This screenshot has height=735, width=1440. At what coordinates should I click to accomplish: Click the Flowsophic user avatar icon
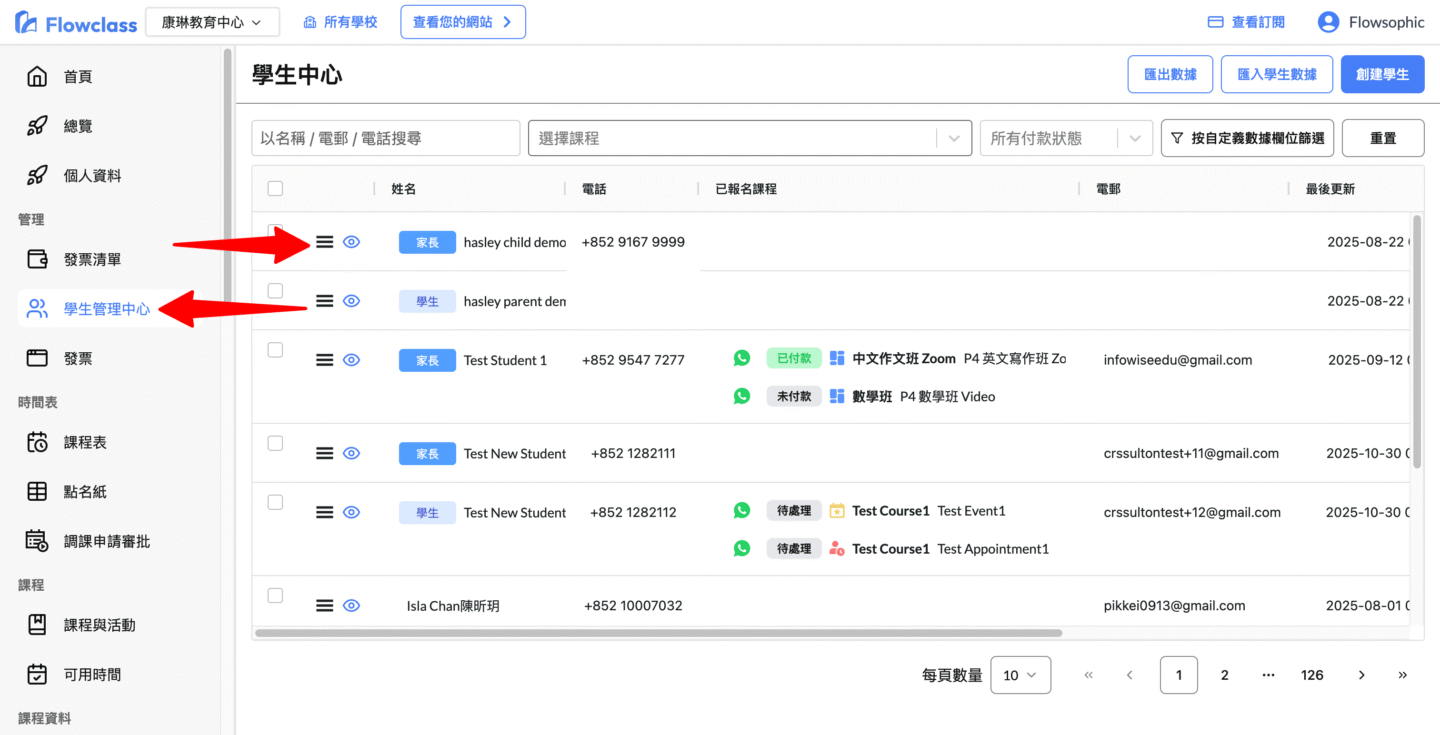[1328, 22]
